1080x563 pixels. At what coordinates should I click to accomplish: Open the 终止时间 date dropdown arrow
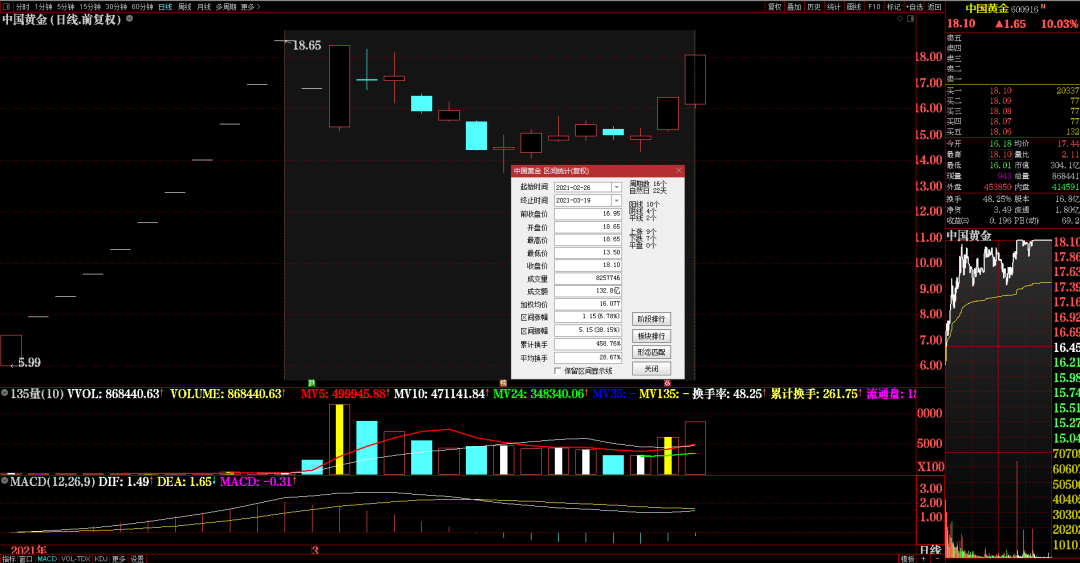click(x=616, y=201)
